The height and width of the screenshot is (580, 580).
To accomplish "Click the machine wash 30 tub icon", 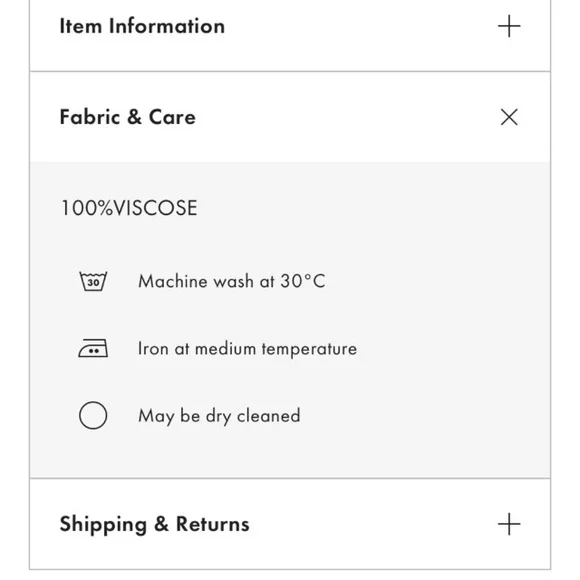I will coord(93,281).
